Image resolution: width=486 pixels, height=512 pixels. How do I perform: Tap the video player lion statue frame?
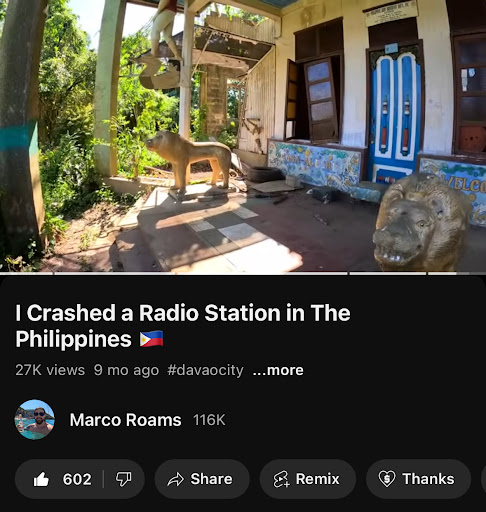[243, 135]
